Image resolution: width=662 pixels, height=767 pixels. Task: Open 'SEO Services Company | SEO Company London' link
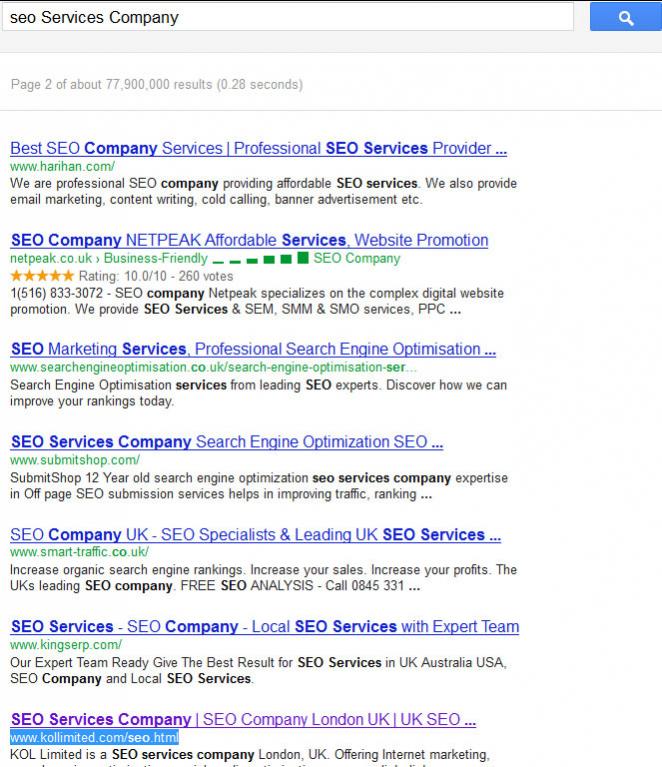(243, 720)
